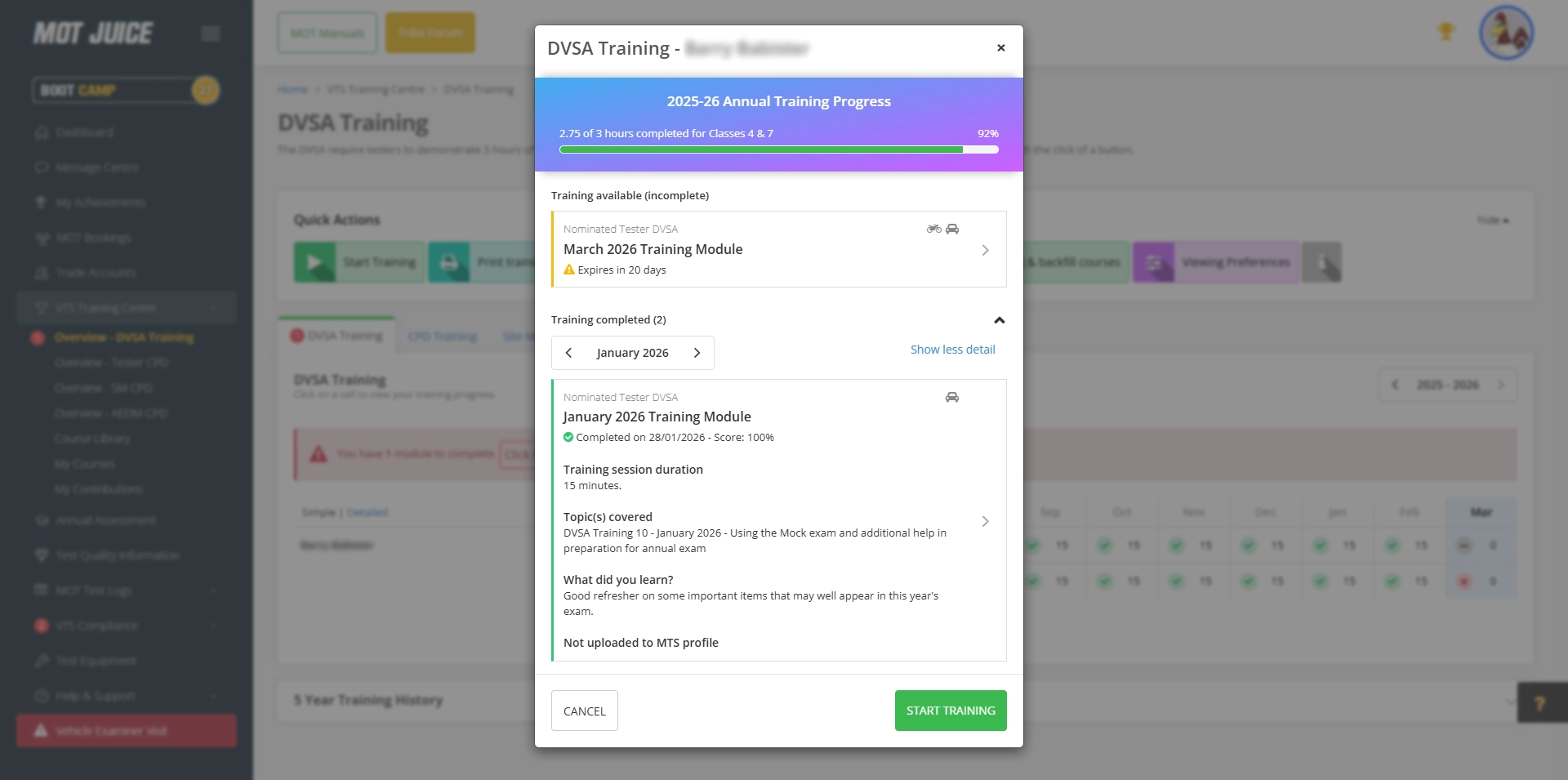Click the My Achievements trophy icon
The height and width of the screenshot is (780, 1568).
pos(42,203)
